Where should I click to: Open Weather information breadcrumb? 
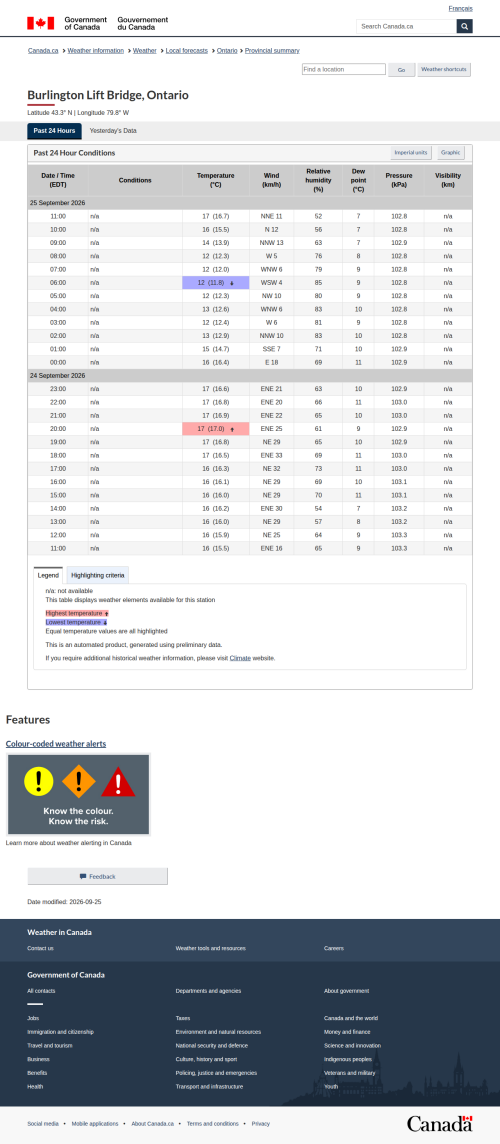click(x=96, y=50)
